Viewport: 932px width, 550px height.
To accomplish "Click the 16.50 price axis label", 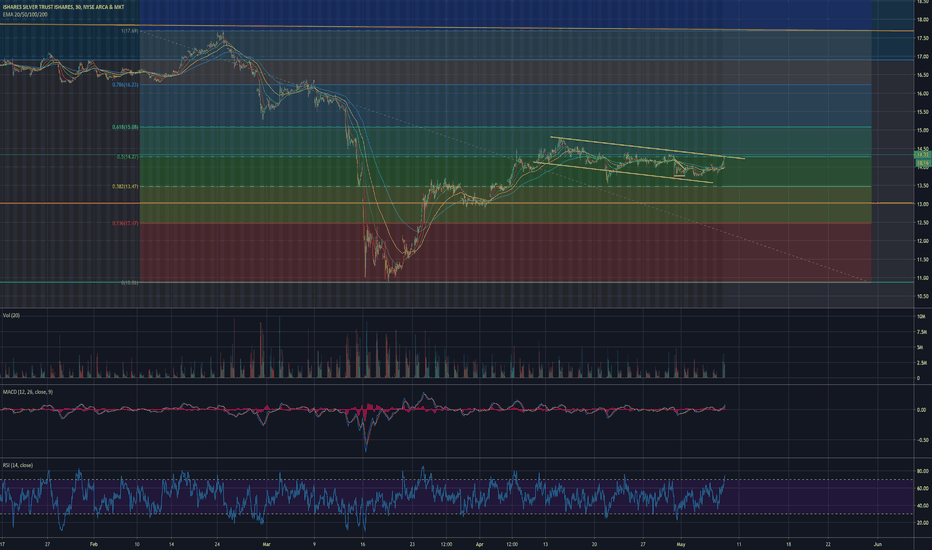I will (922, 75).
